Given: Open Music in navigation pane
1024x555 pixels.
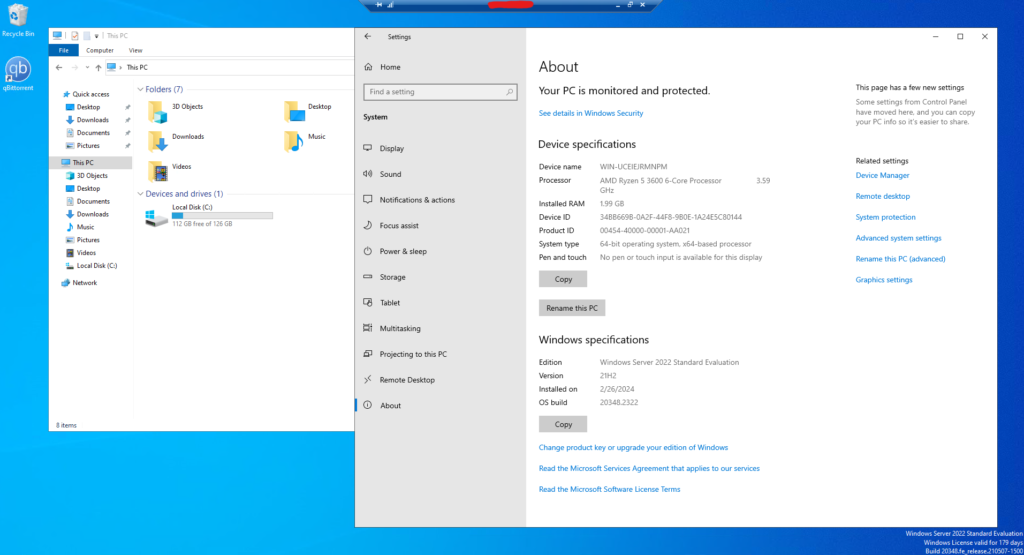Looking at the screenshot, I should 85,227.
